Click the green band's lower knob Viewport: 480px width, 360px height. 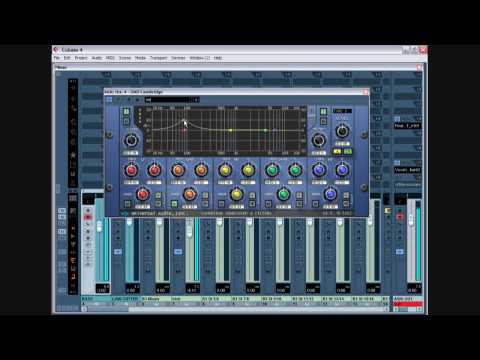284,195
